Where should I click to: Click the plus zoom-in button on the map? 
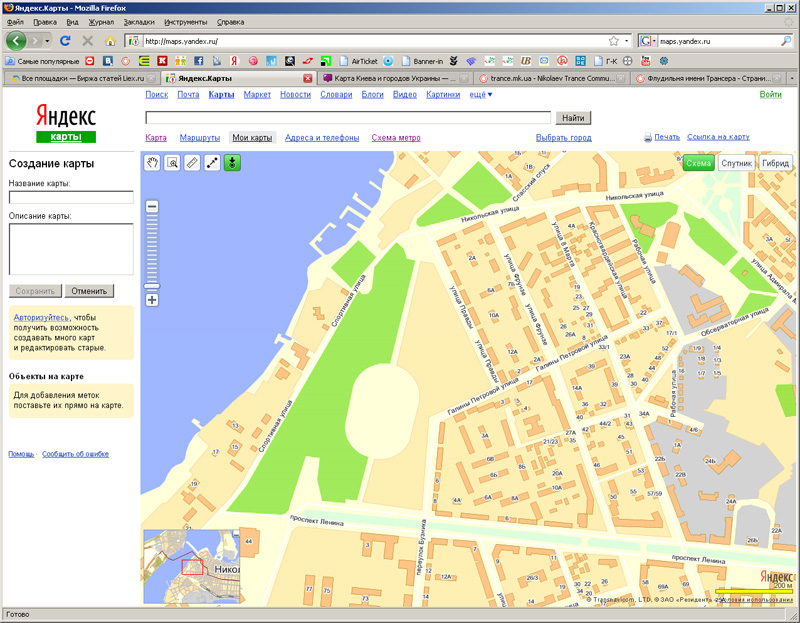152,300
